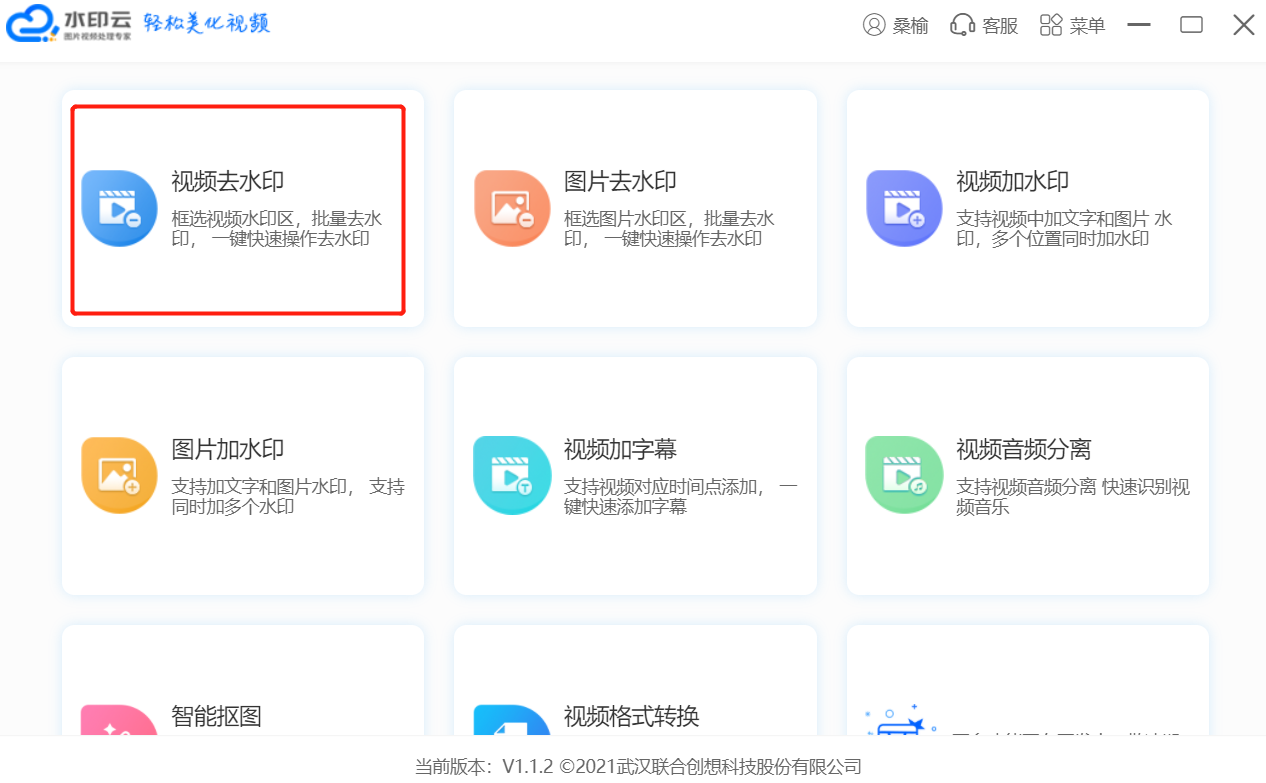Open the 智能抠图 title text

[x=216, y=716]
